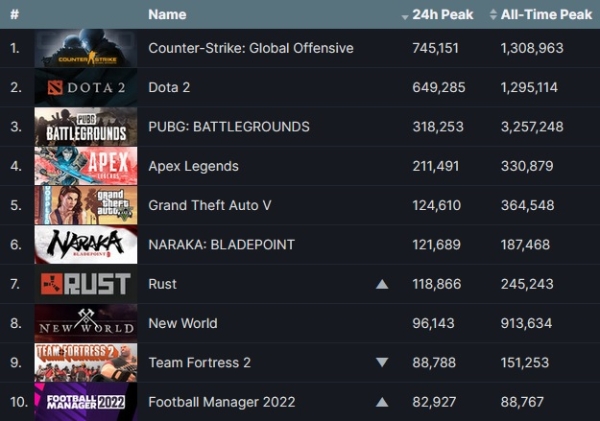Open the Counter-Strike: Global Offensive name link
Screen dimensions: 600x421
pyautogui.click(x=250, y=48)
